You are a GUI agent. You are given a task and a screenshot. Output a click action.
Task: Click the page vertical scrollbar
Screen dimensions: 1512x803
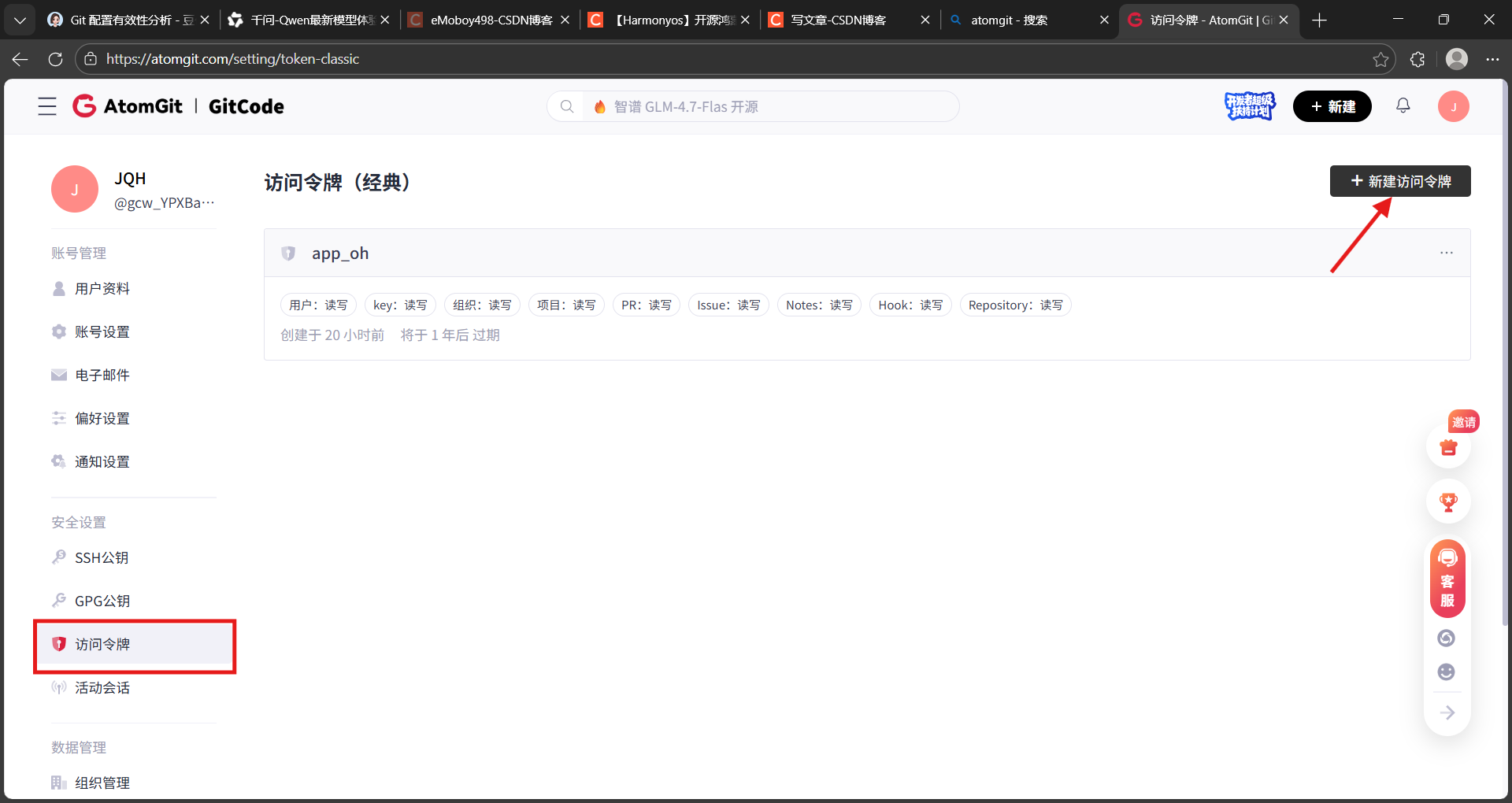coord(1505,354)
